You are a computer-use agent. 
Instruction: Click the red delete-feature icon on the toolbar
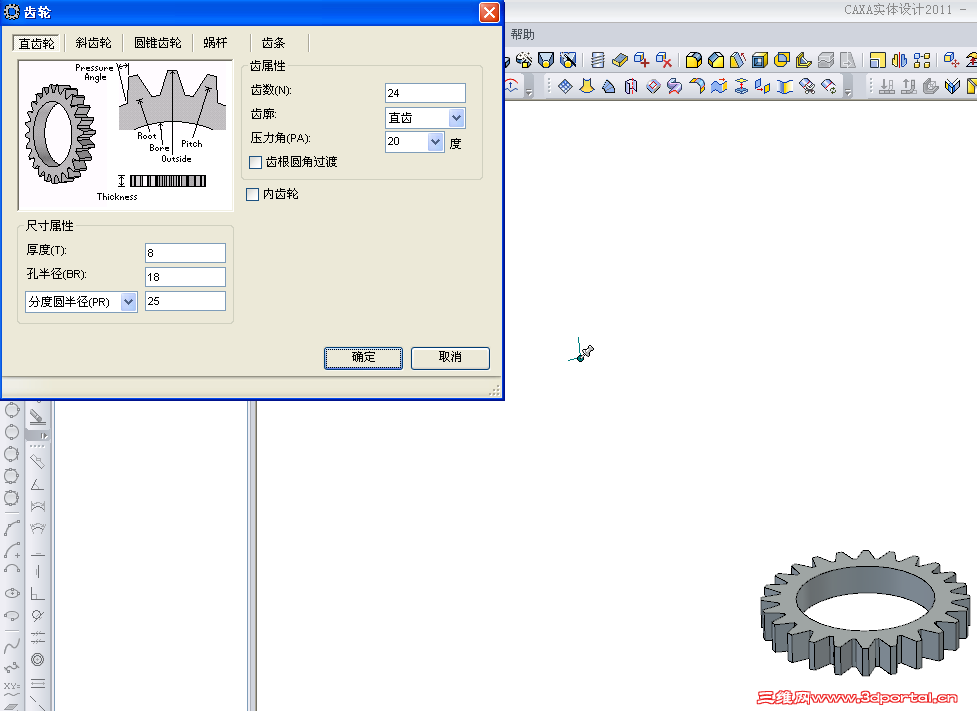coord(663,60)
